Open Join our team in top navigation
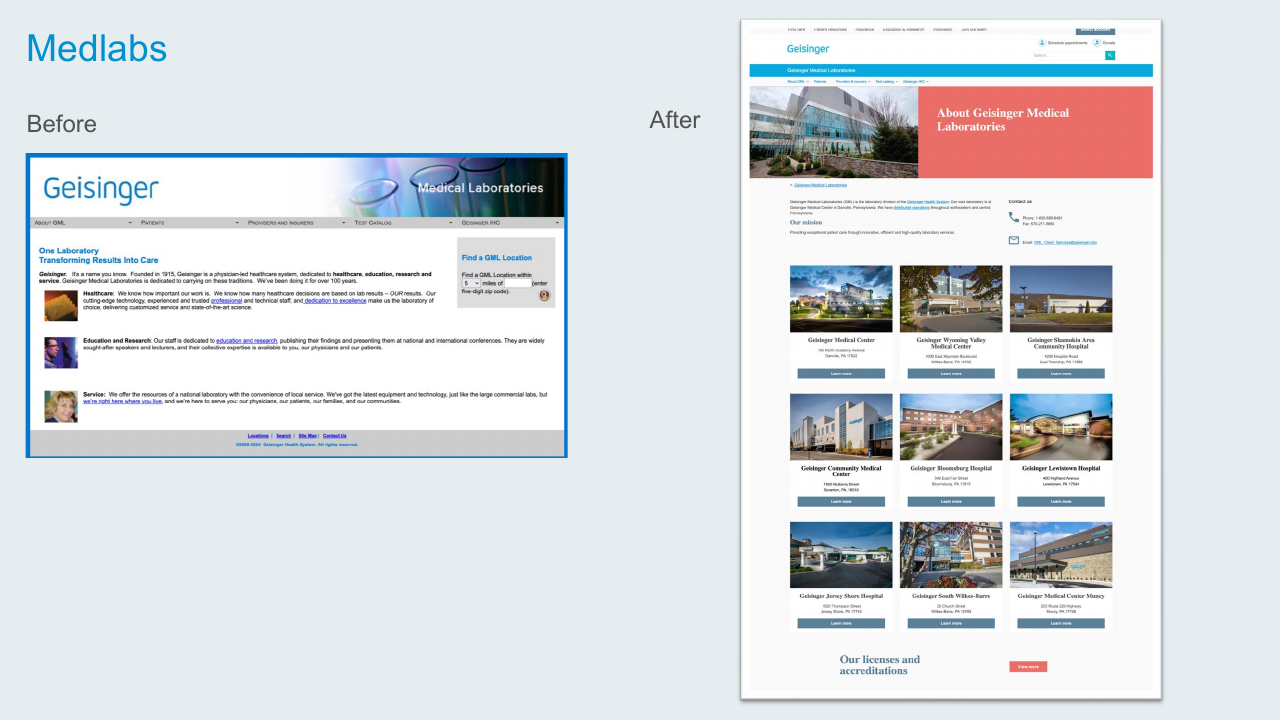1280x720 pixels. coord(975,30)
